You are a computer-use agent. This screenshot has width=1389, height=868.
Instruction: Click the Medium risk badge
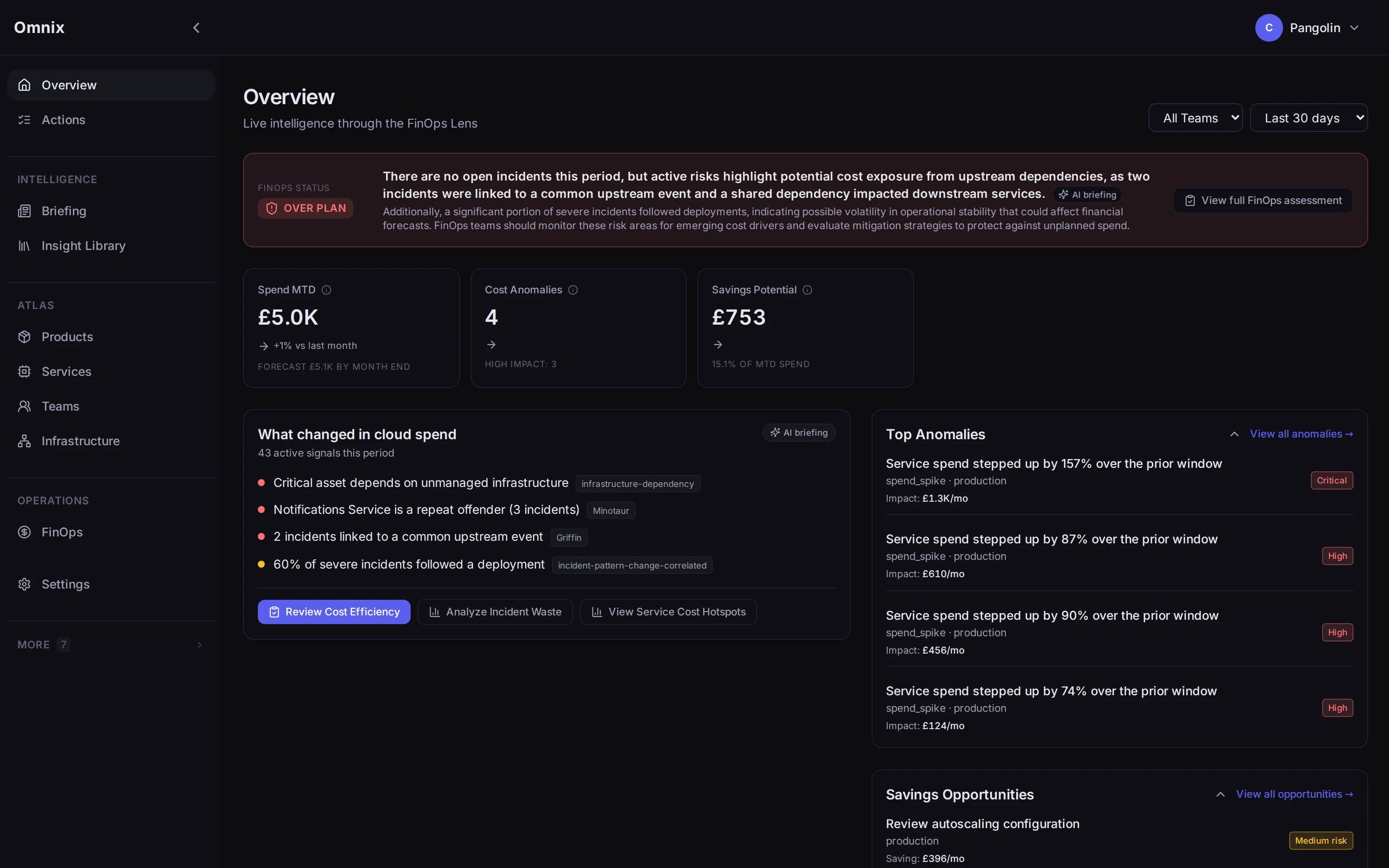point(1321,841)
